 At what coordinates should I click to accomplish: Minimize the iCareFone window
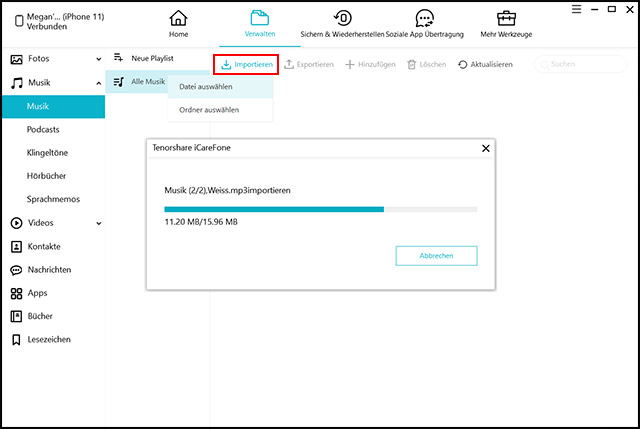pos(595,9)
